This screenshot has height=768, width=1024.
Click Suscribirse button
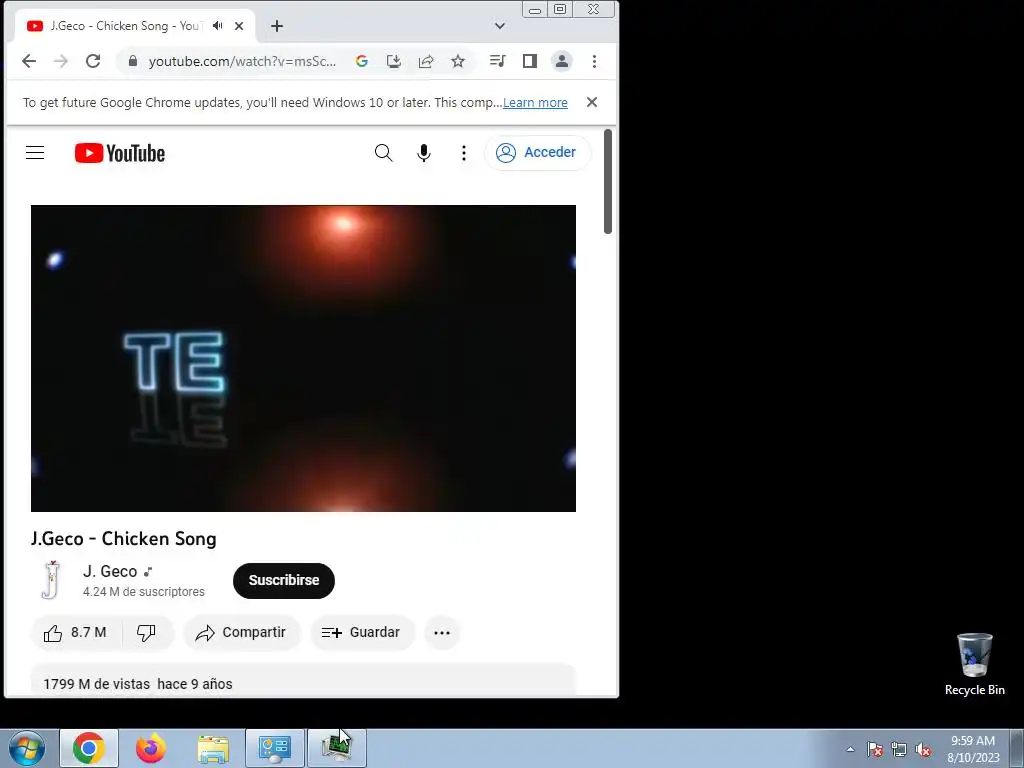tap(283, 580)
